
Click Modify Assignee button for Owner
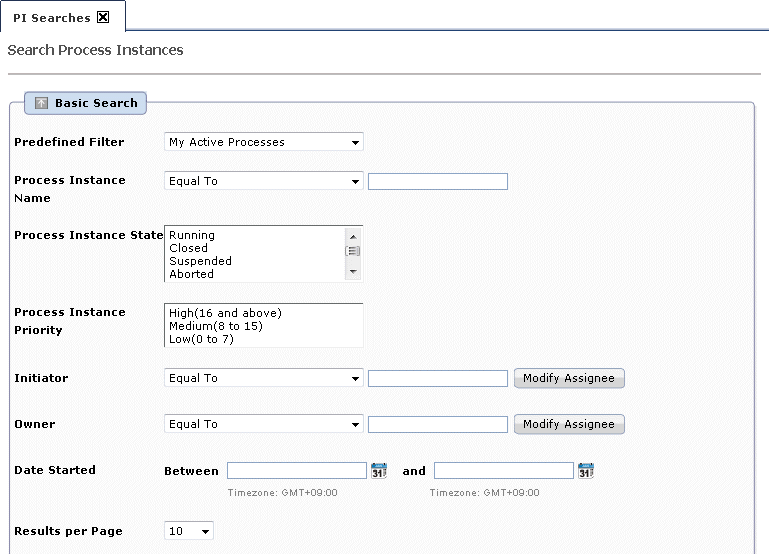569,425
